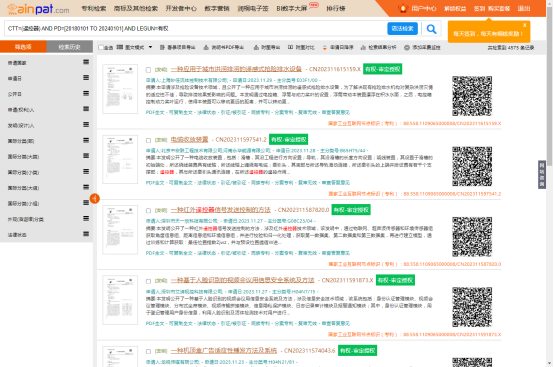Open the 排行榜 menu item

point(336,8)
